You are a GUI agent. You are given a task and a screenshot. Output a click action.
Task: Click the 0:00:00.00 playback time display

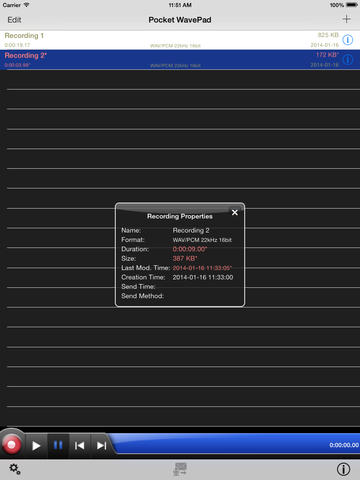coord(344,445)
